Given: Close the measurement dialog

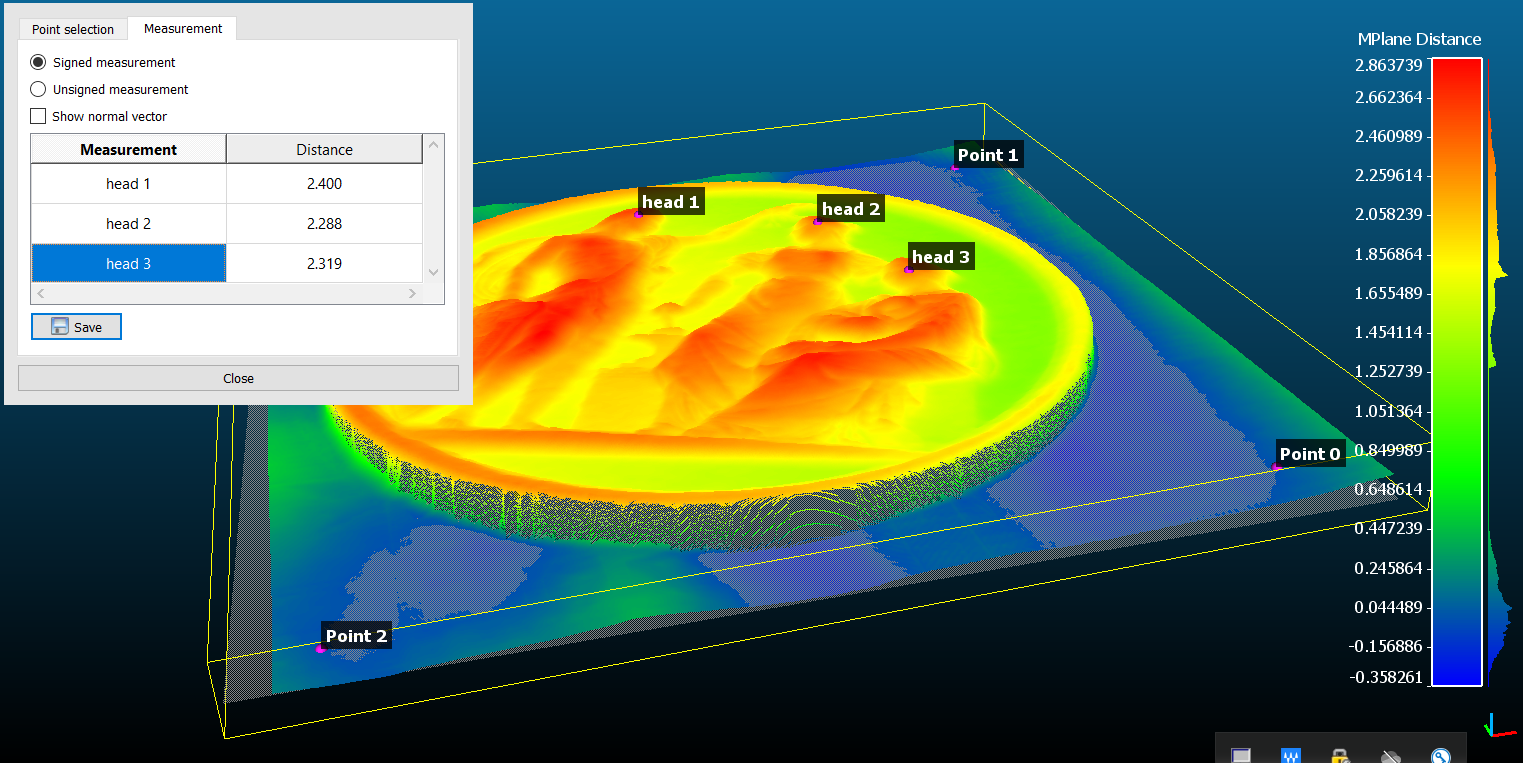Looking at the screenshot, I should 238,378.
